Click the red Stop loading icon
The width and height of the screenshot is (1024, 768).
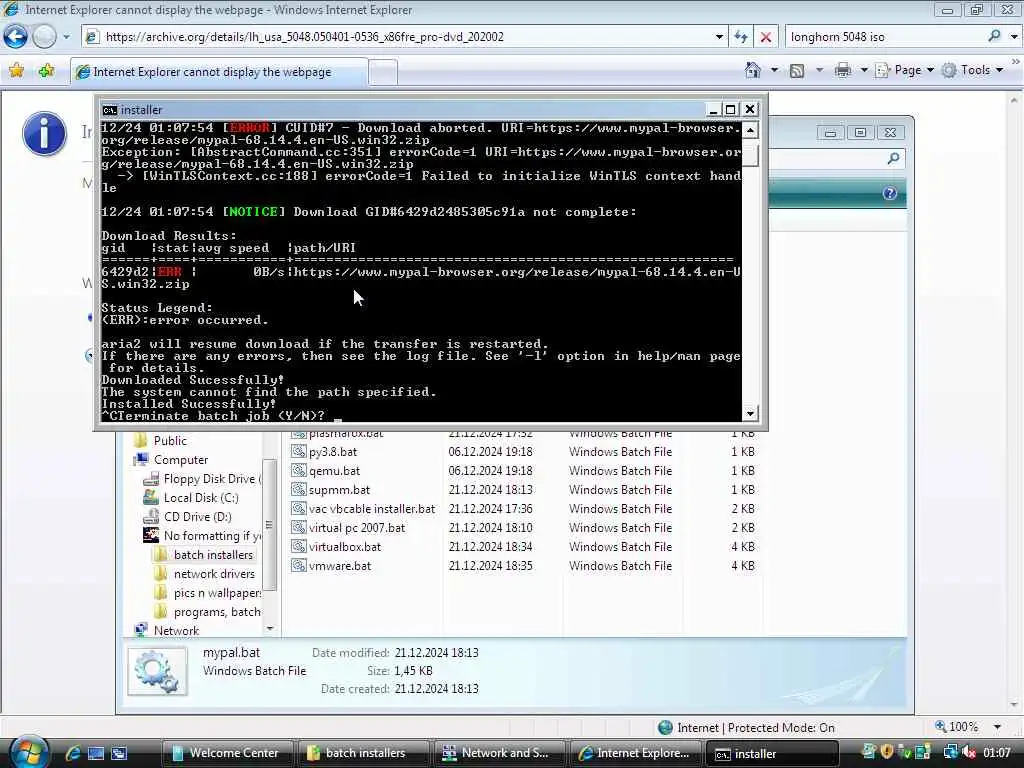tap(766, 37)
